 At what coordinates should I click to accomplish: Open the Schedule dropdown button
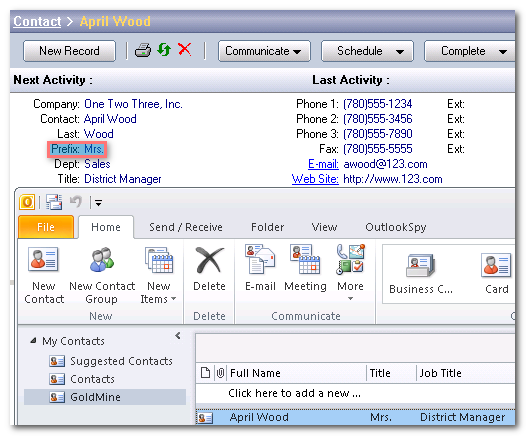[367, 51]
